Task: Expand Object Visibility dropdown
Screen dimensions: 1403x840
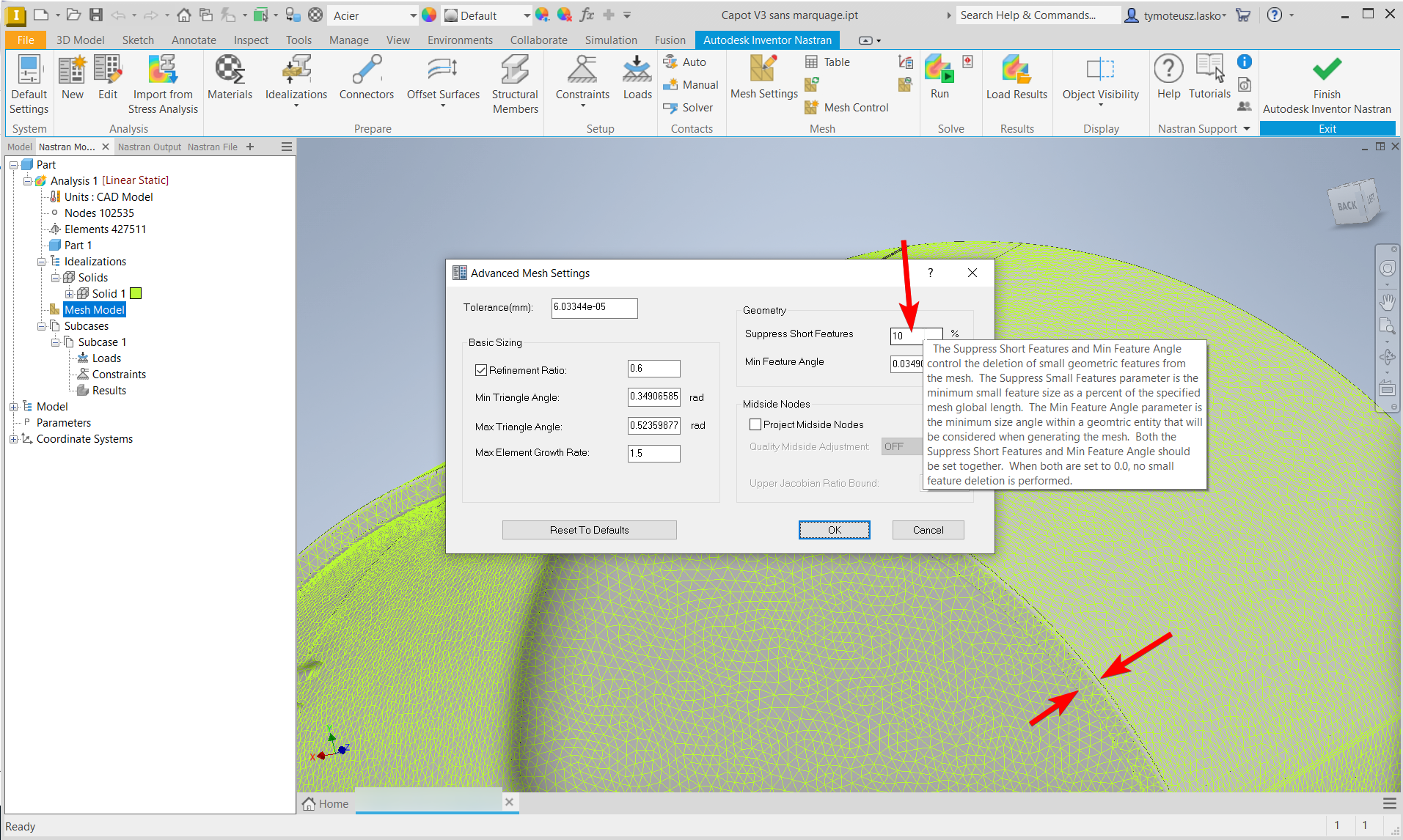Action: pyautogui.click(x=1101, y=106)
